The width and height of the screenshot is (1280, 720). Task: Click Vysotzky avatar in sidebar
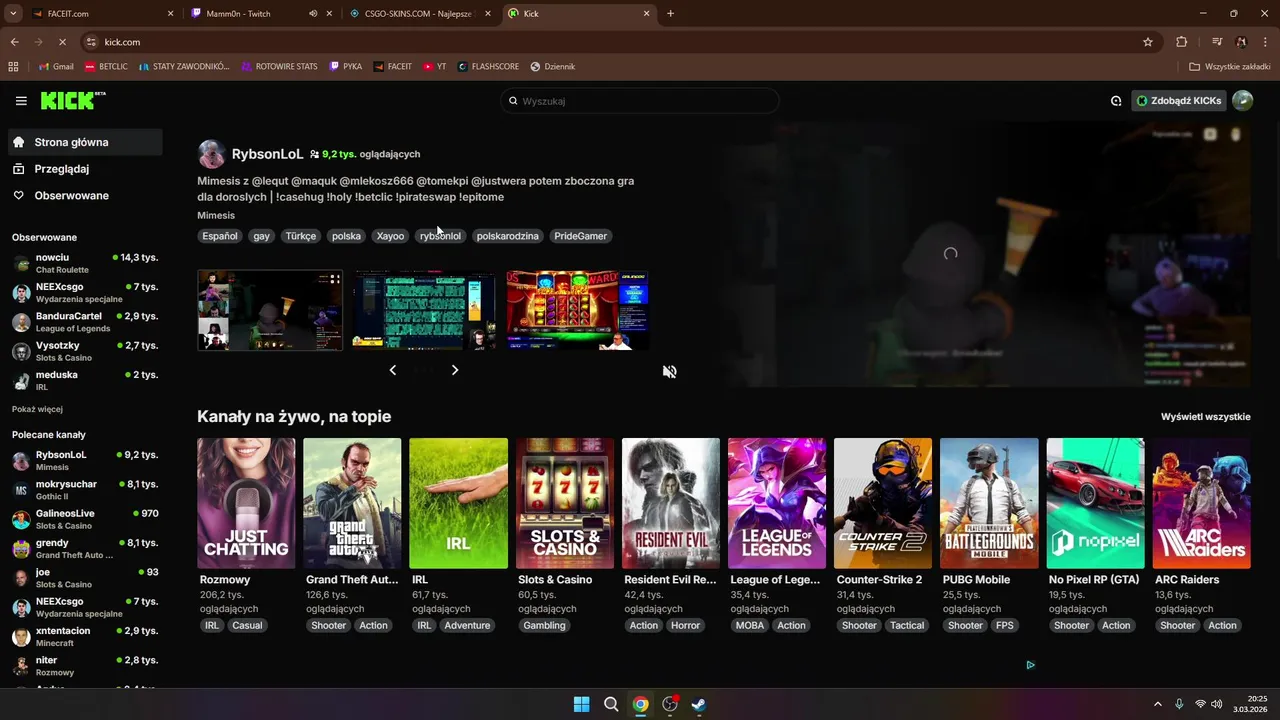tap(21, 351)
